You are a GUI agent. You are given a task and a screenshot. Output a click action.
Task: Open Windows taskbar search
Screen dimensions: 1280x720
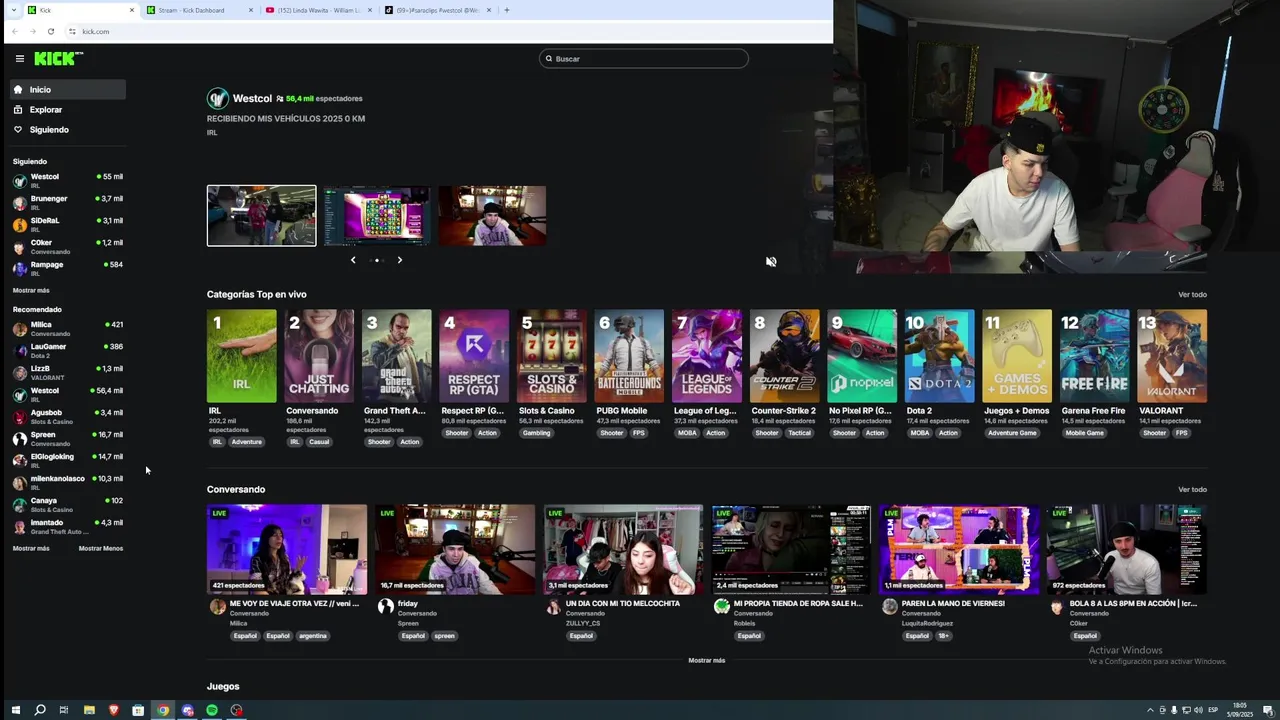coord(40,710)
